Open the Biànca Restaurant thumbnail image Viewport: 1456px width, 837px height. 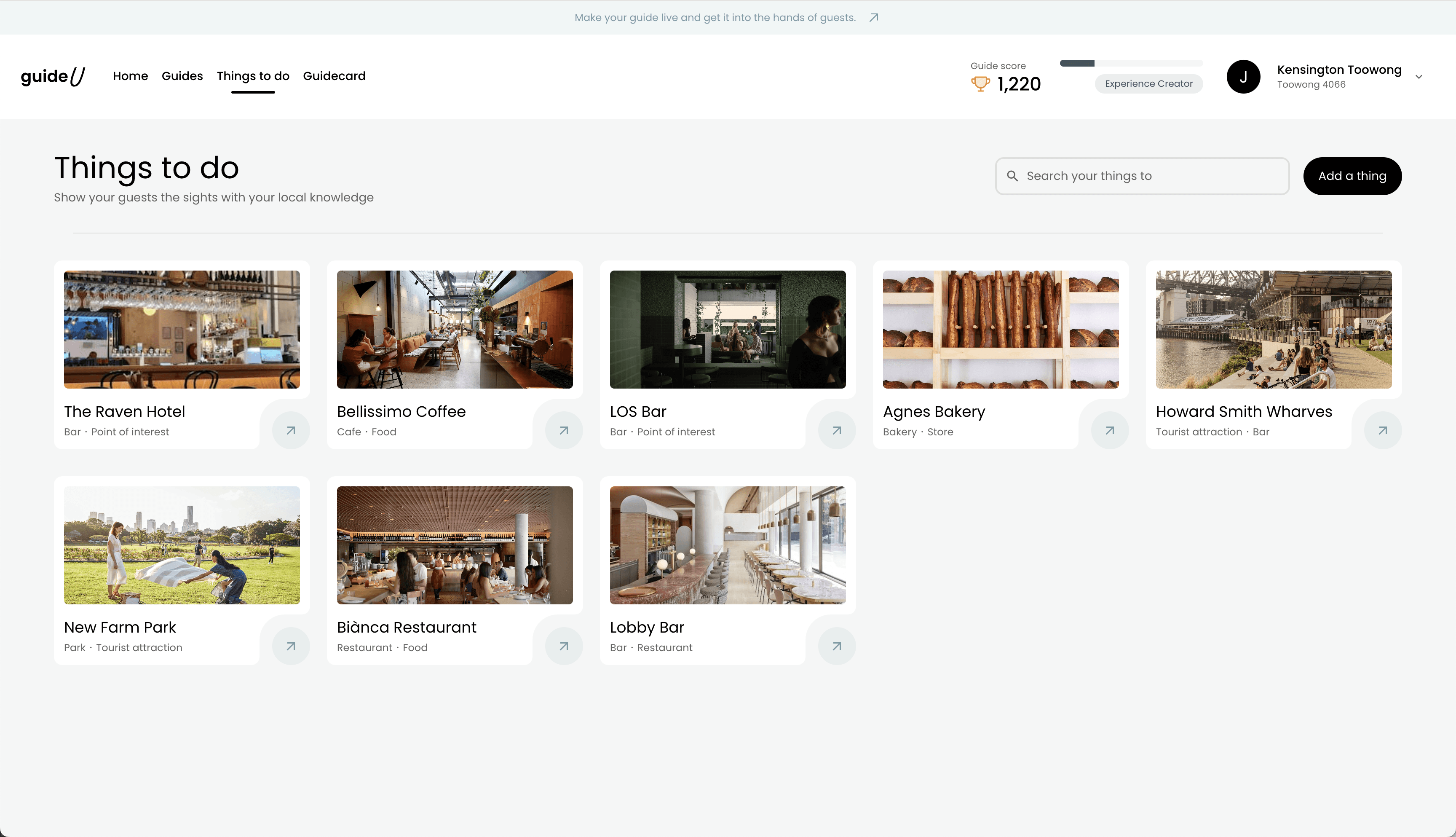(x=455, y=545)
